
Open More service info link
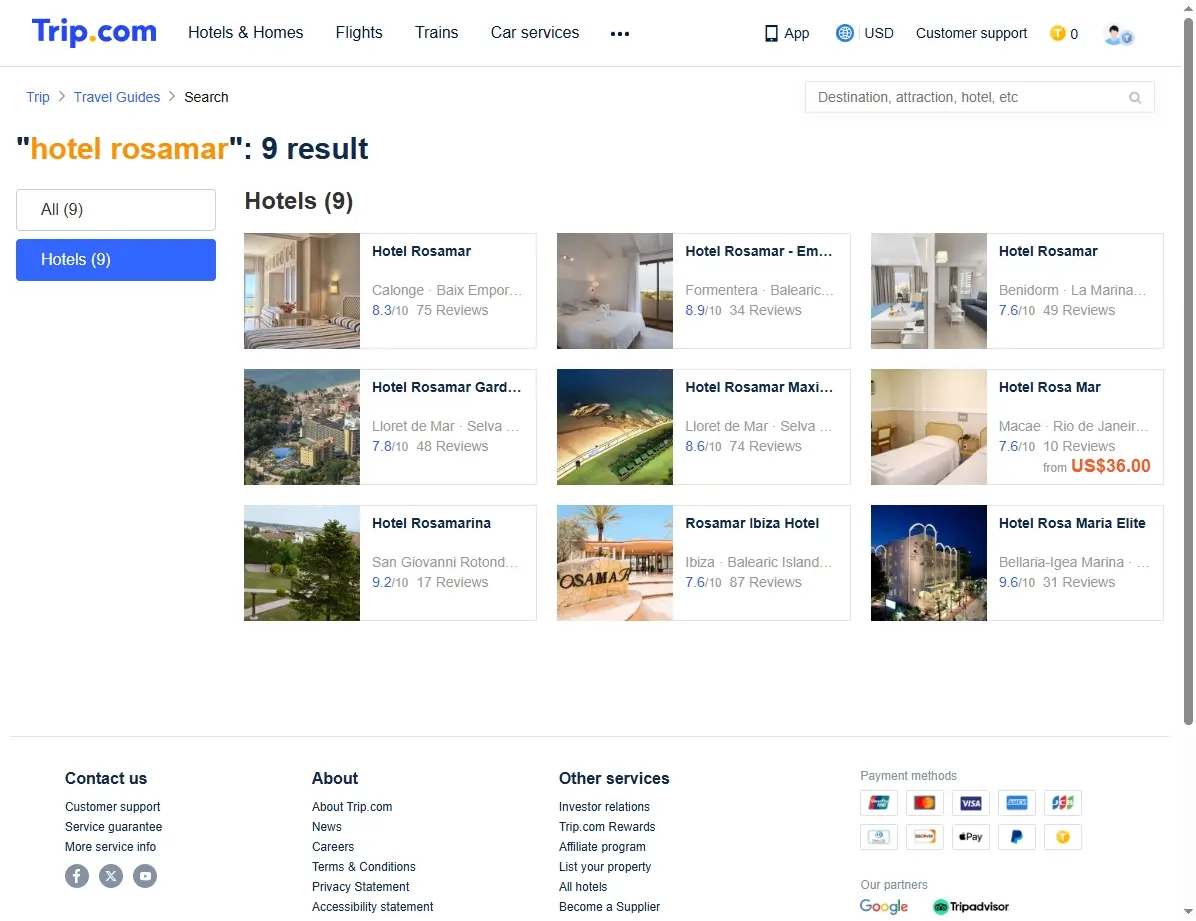tap(111, 847)
